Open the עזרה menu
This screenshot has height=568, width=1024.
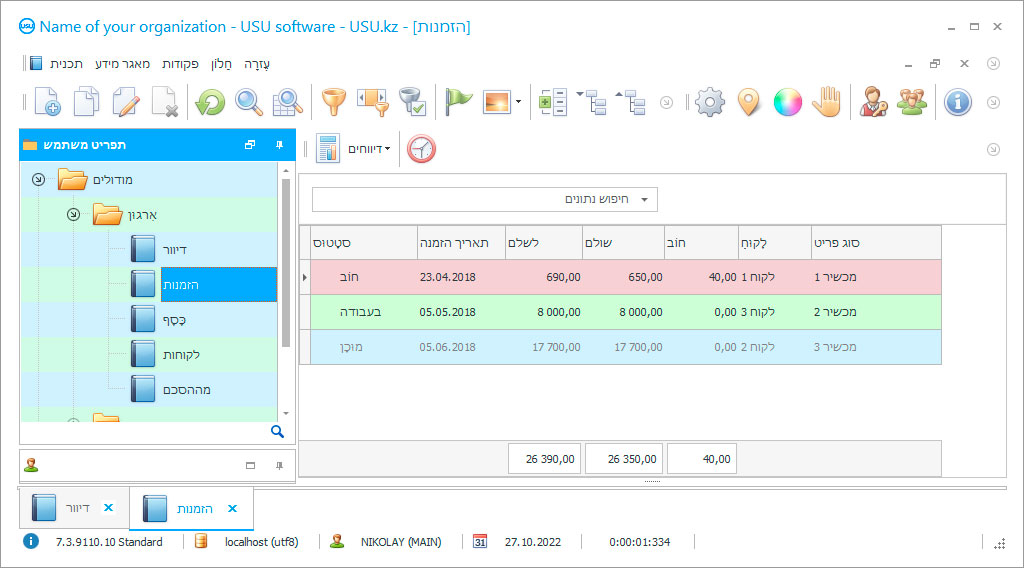tap(257, 63)
